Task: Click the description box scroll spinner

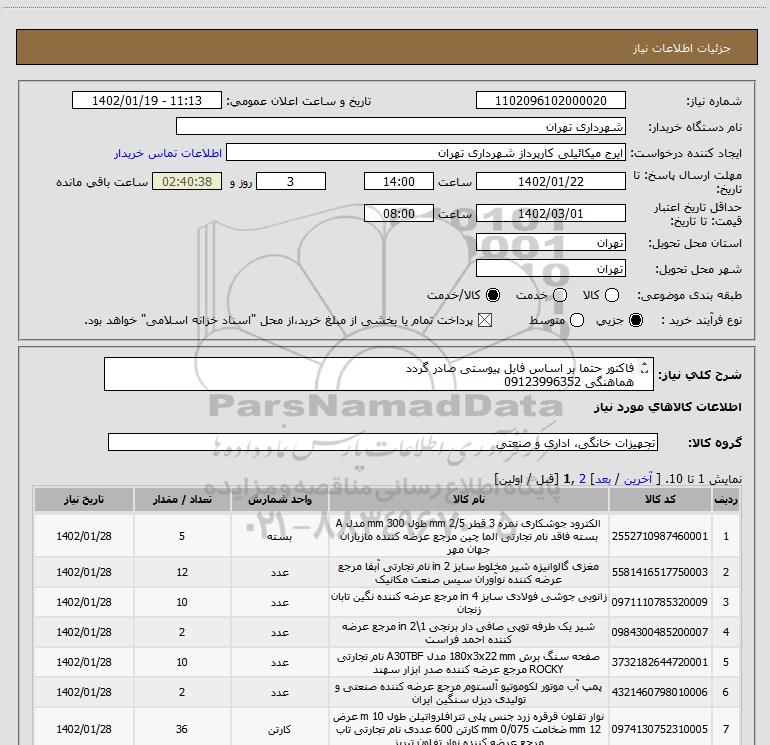Action: pyautogui.click(x=645, y=368)
